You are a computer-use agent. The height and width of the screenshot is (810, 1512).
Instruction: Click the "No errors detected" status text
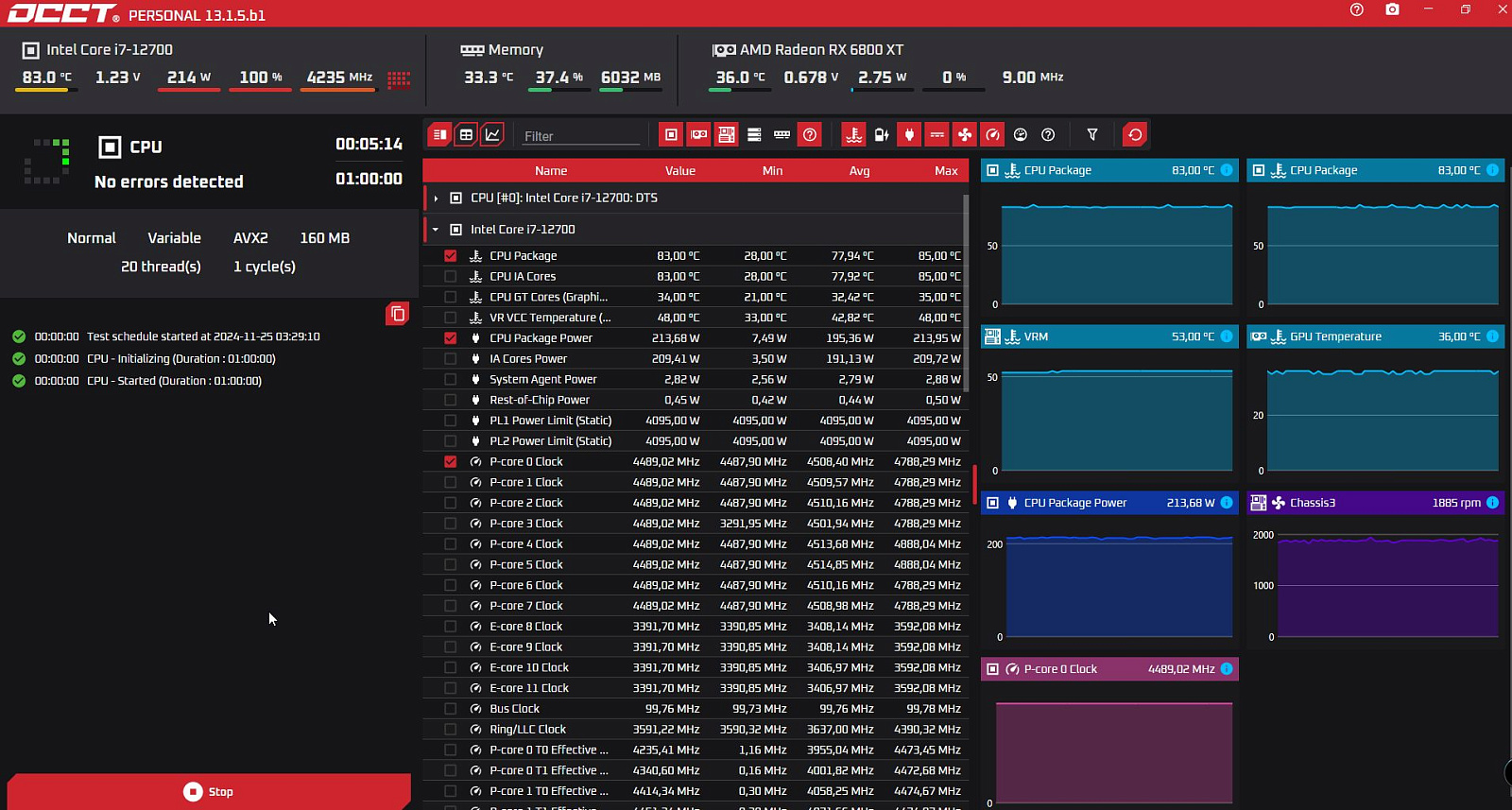click(169, 181)
